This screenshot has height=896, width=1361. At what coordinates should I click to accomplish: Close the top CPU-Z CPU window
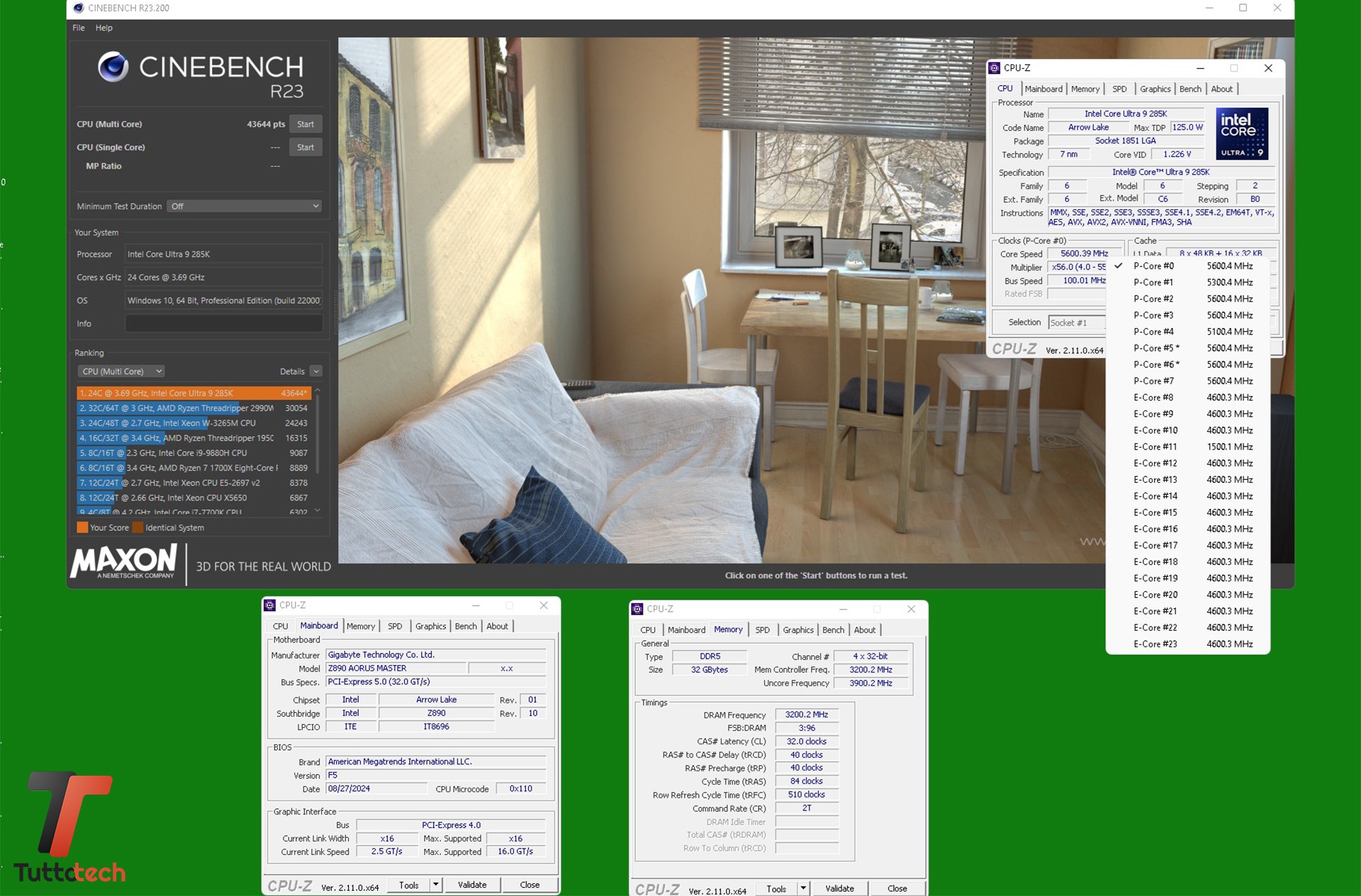1268,68
